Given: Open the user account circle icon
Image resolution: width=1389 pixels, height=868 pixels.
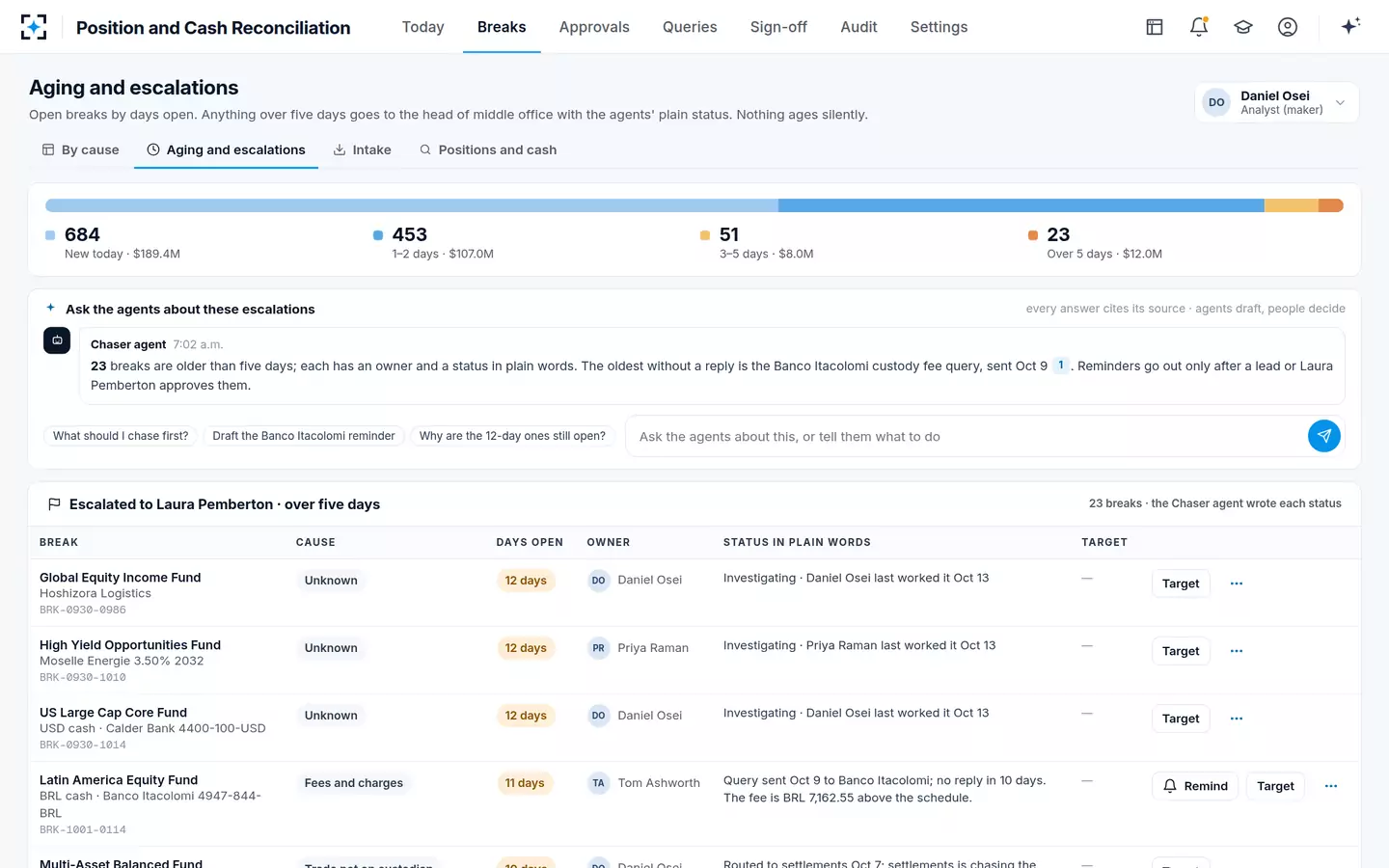Looking at the screenshot, I should tap(1288, 27).
